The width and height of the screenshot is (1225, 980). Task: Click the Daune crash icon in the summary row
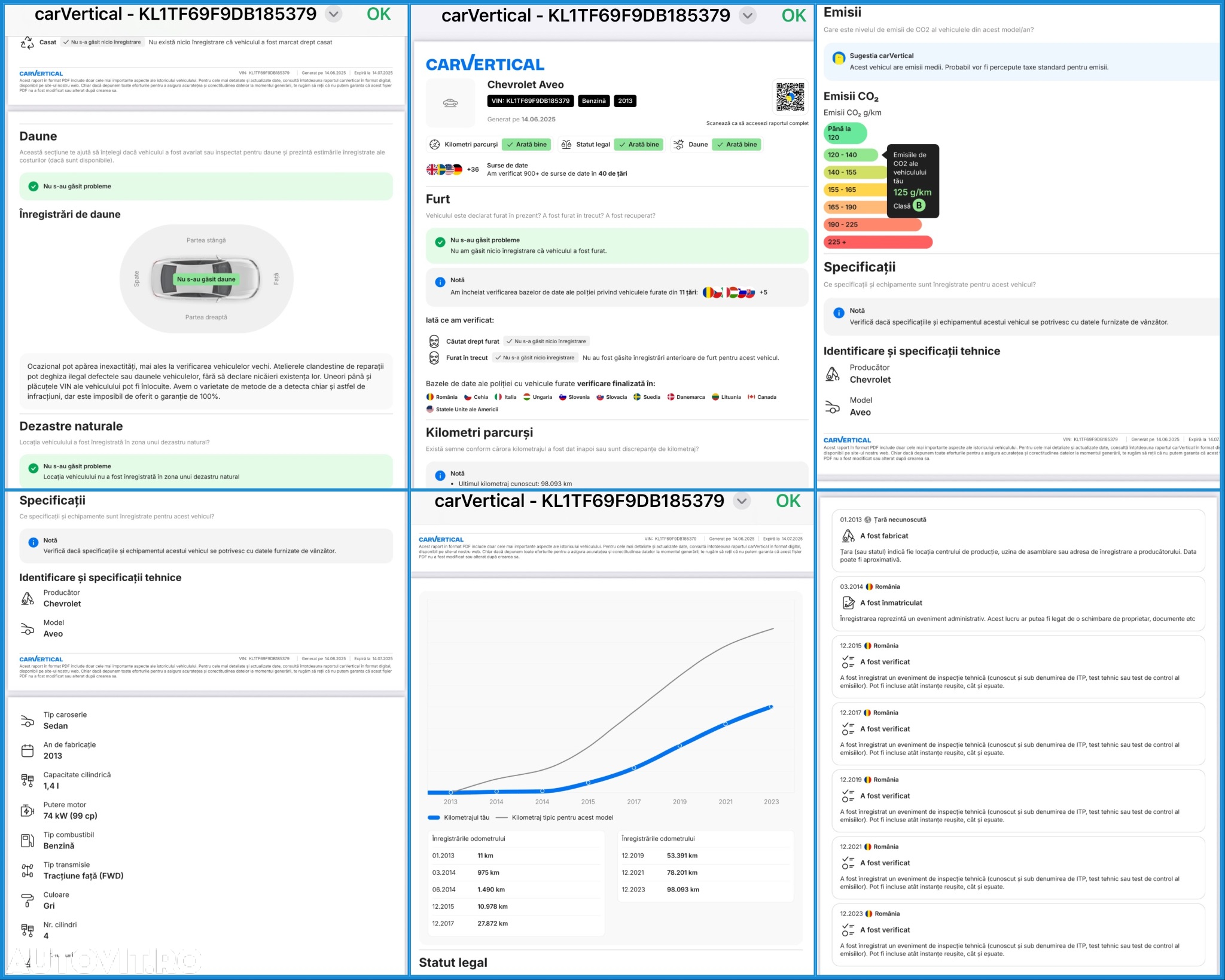click(x=678, y=145)
